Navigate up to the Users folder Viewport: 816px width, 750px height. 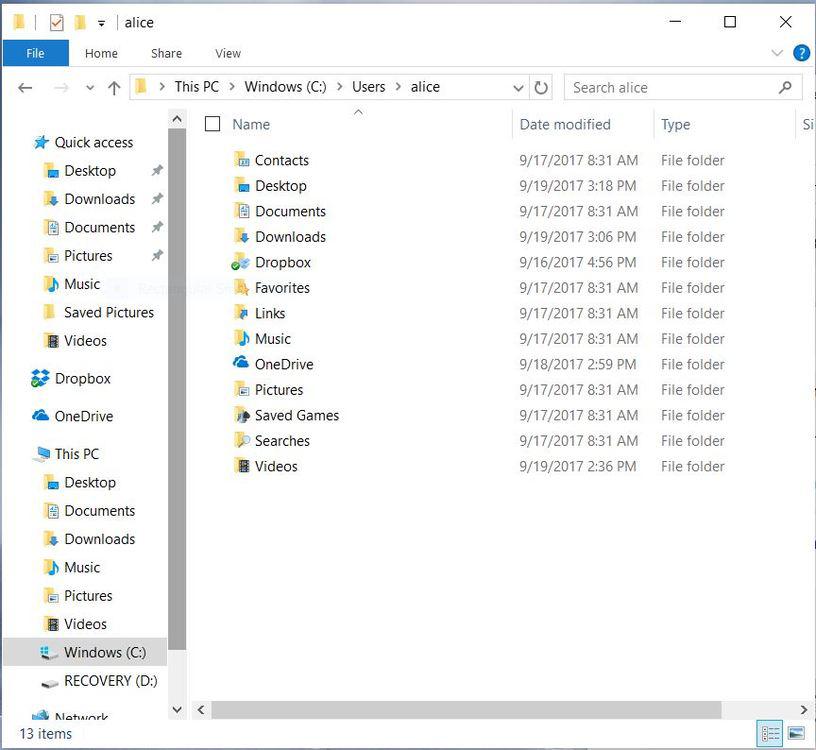[x=114, y=87]
